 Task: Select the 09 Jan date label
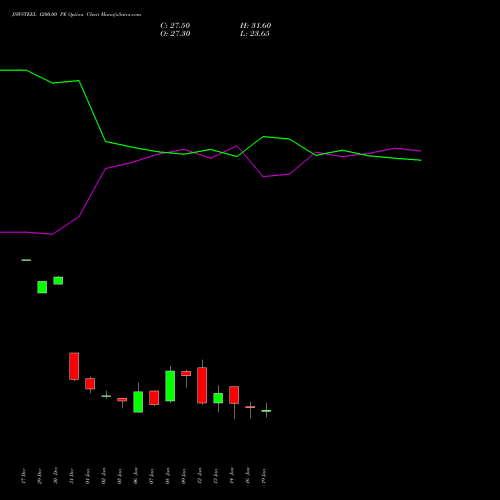click(184, 476)
